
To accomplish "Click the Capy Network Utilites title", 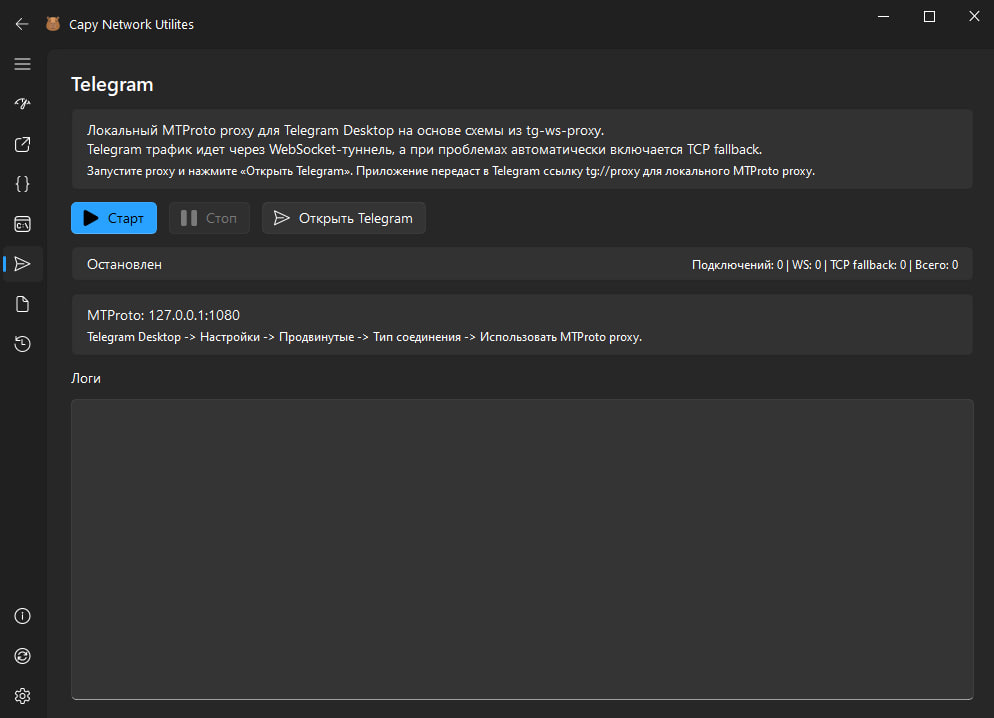I will point(131,24).
